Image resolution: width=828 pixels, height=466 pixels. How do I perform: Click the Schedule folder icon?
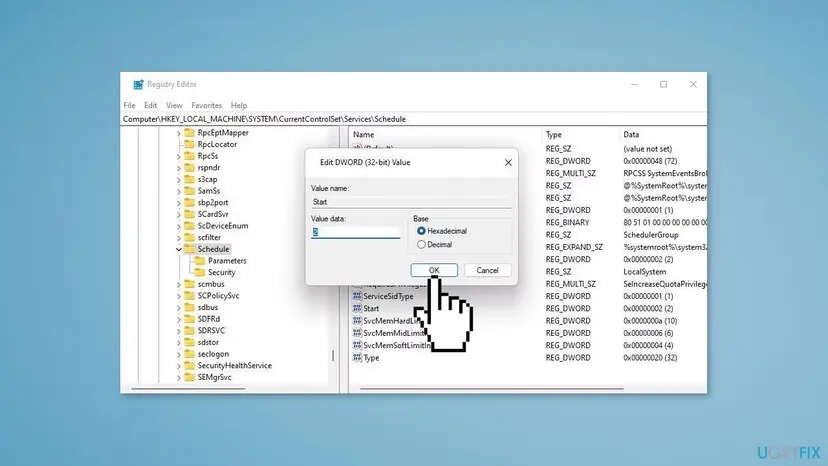pos(189,249)
